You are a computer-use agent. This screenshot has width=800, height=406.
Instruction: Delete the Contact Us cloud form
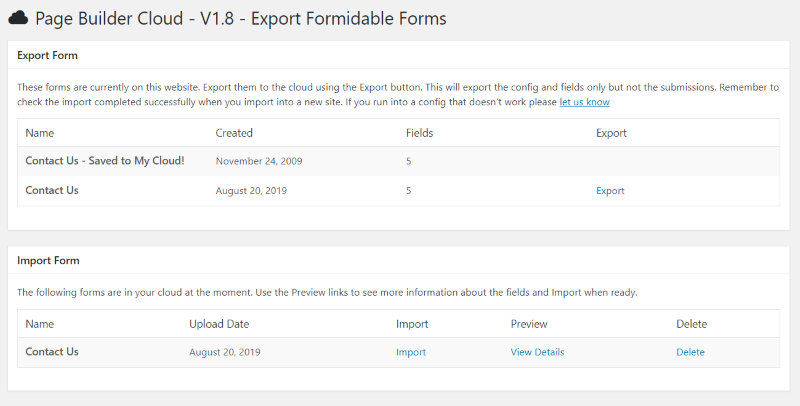pos(690,352)
